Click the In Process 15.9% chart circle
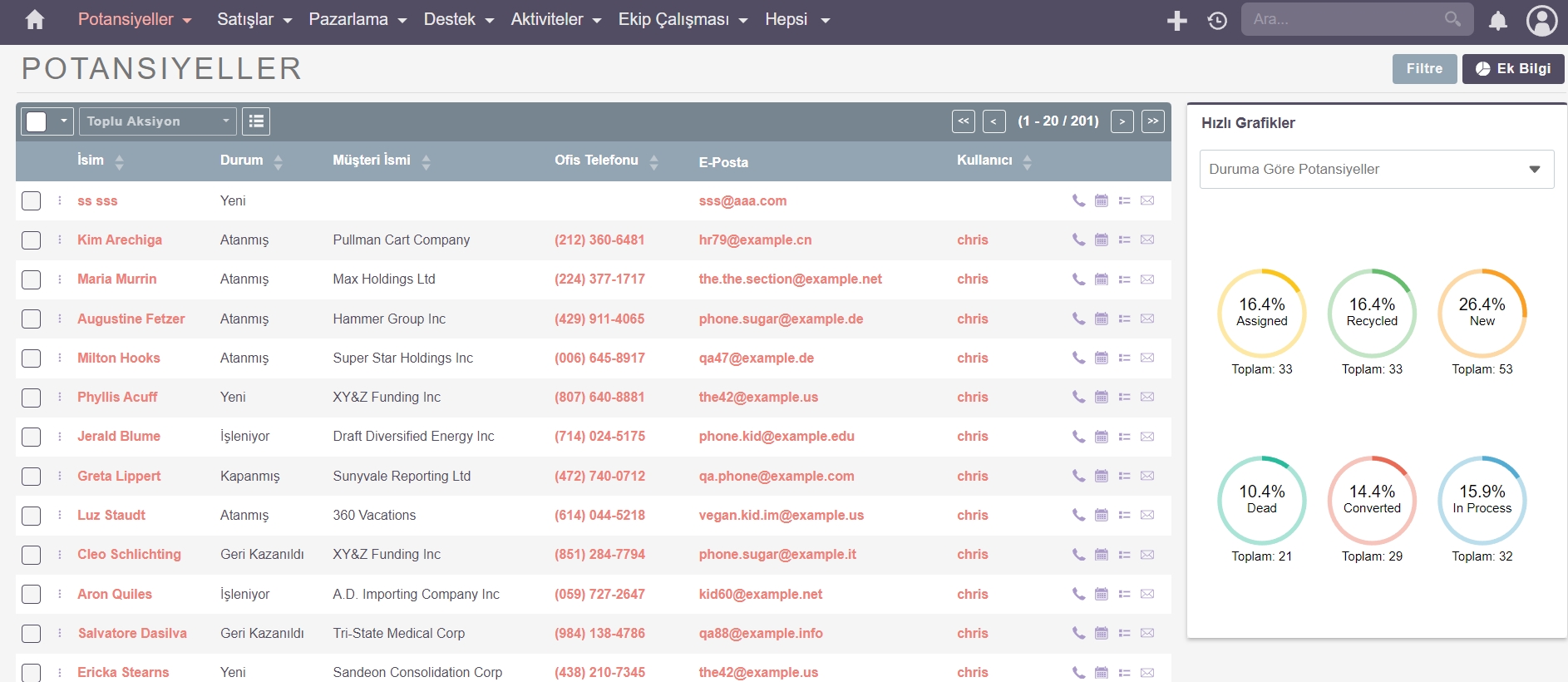This screenshot has height=682, width=1568. [x=1482, y=500]
